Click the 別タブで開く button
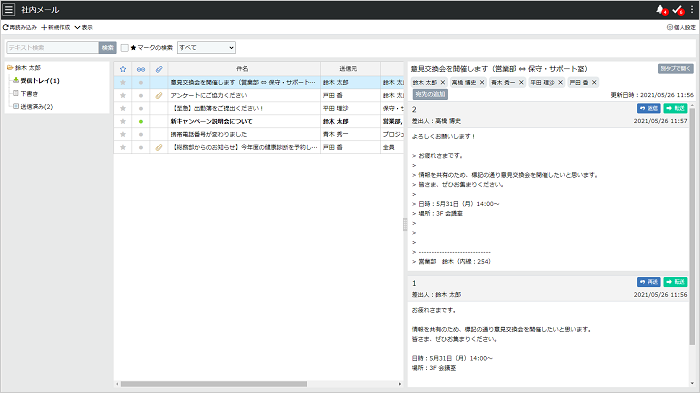Viewport: 700px width, 393px height. tap(675, 68)
